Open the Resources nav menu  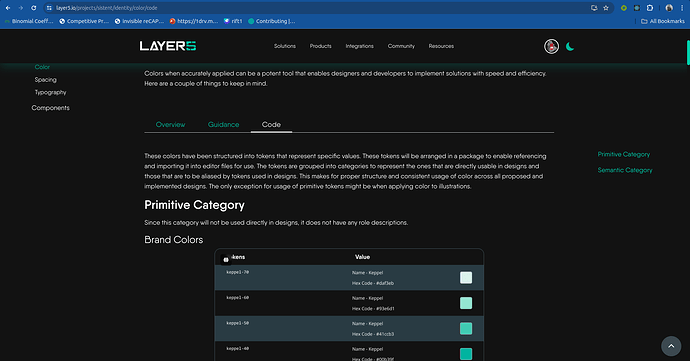(x=441, y=46)
